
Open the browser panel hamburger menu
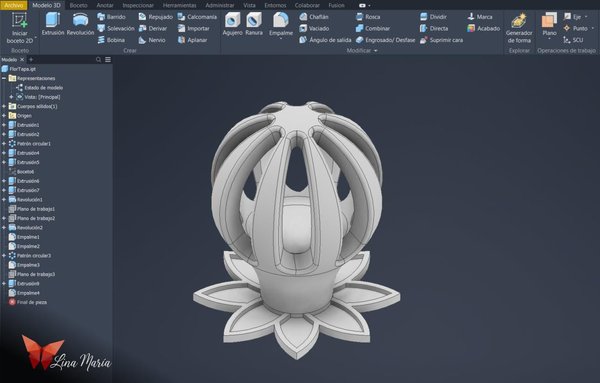tap(108, 60)
